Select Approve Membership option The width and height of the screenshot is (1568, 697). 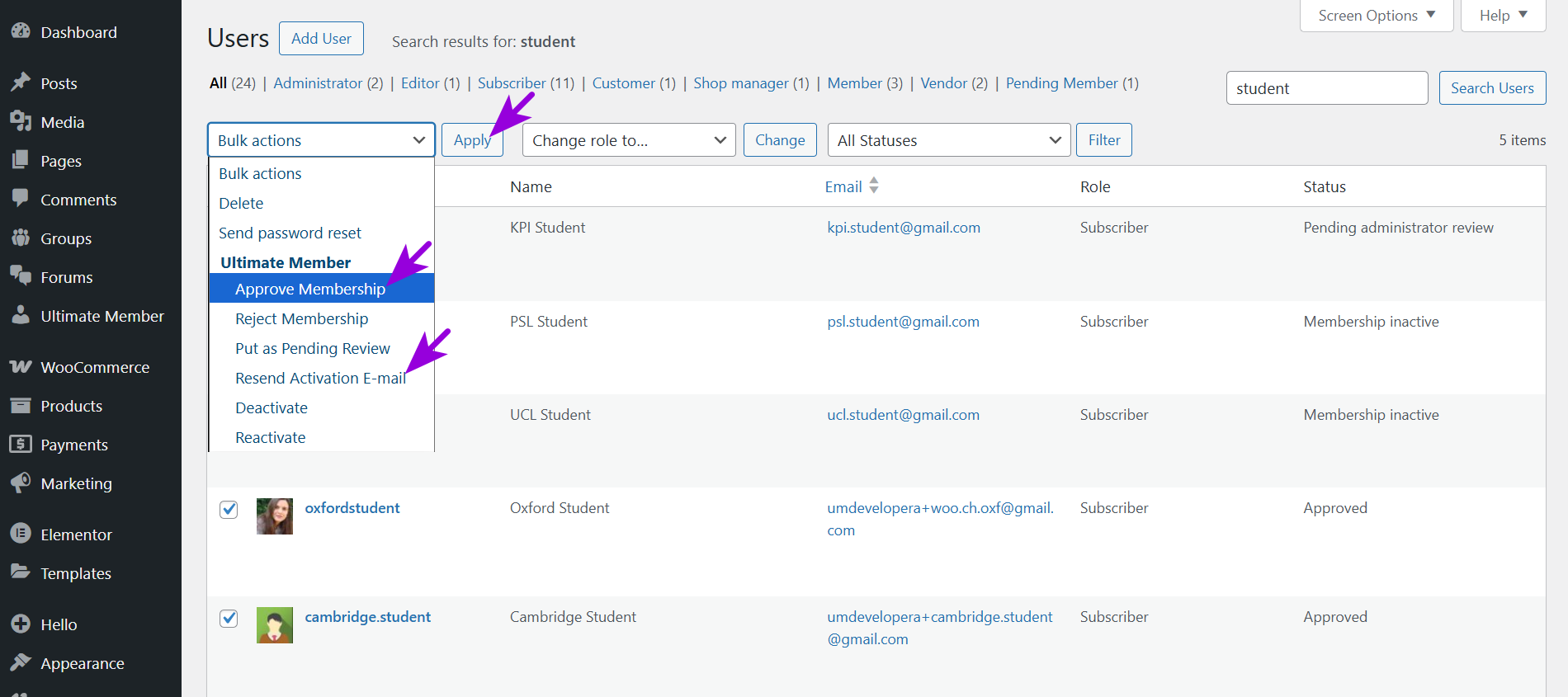pos(321,289)
